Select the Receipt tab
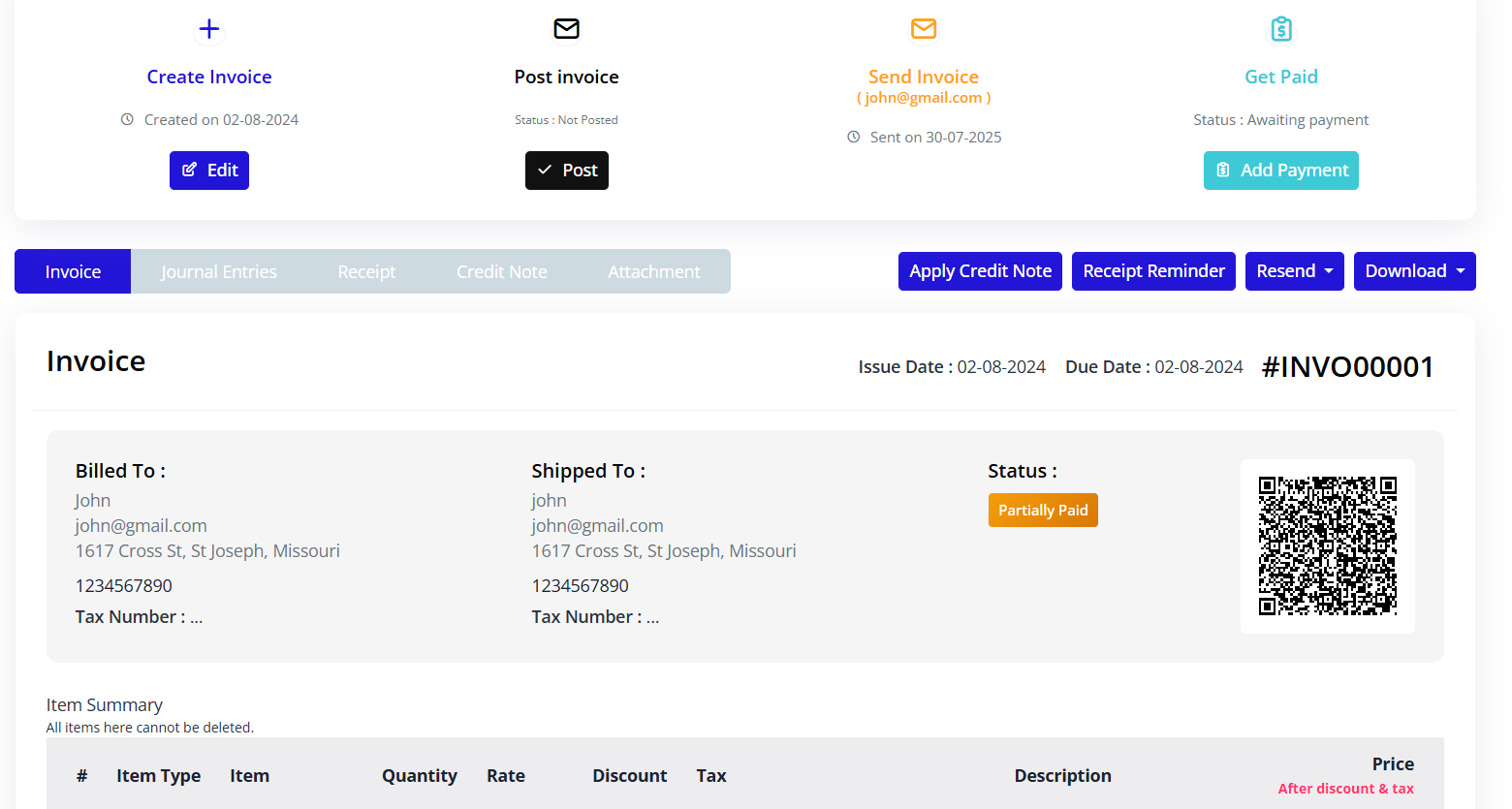This screenshot has height=809, width=1512. [366, 271]
